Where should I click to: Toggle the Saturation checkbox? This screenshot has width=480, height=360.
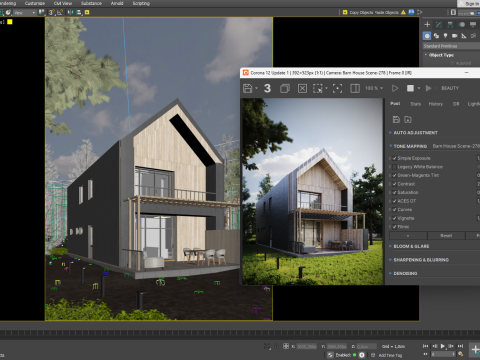[395, 192]
